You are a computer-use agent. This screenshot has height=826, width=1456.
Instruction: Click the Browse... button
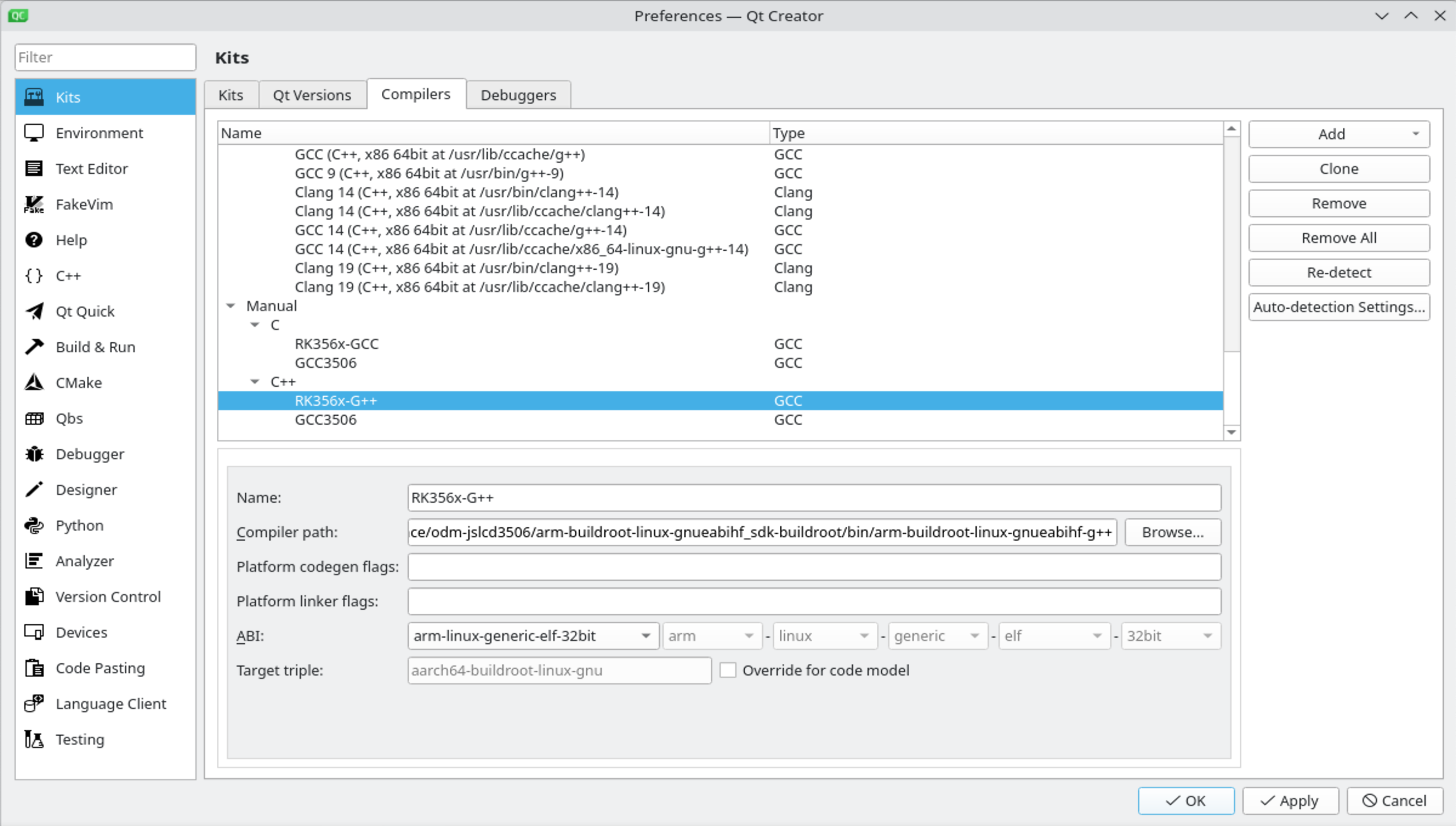pos(1172,532)
